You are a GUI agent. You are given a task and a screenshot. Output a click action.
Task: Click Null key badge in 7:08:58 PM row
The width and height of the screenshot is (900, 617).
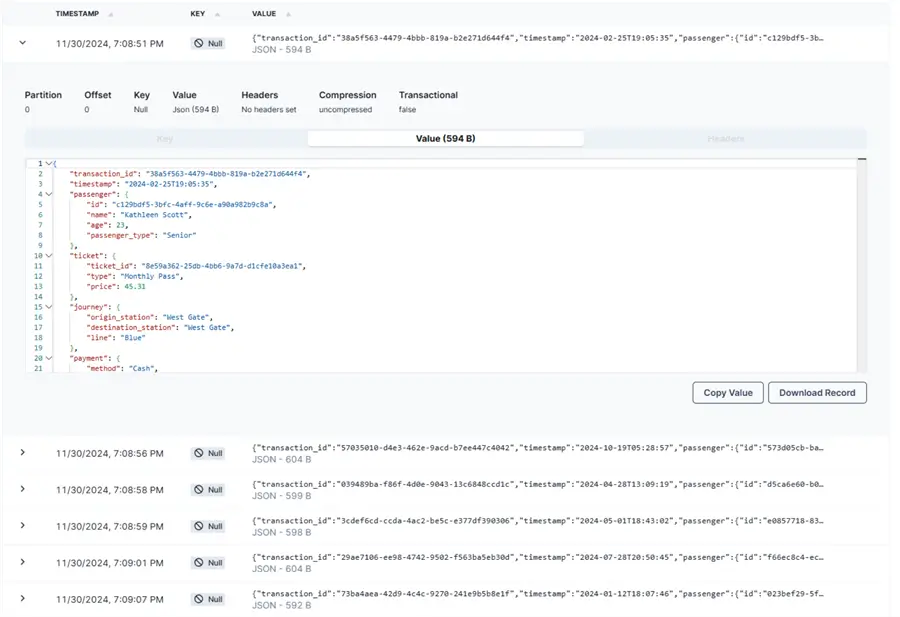point(208,490)
